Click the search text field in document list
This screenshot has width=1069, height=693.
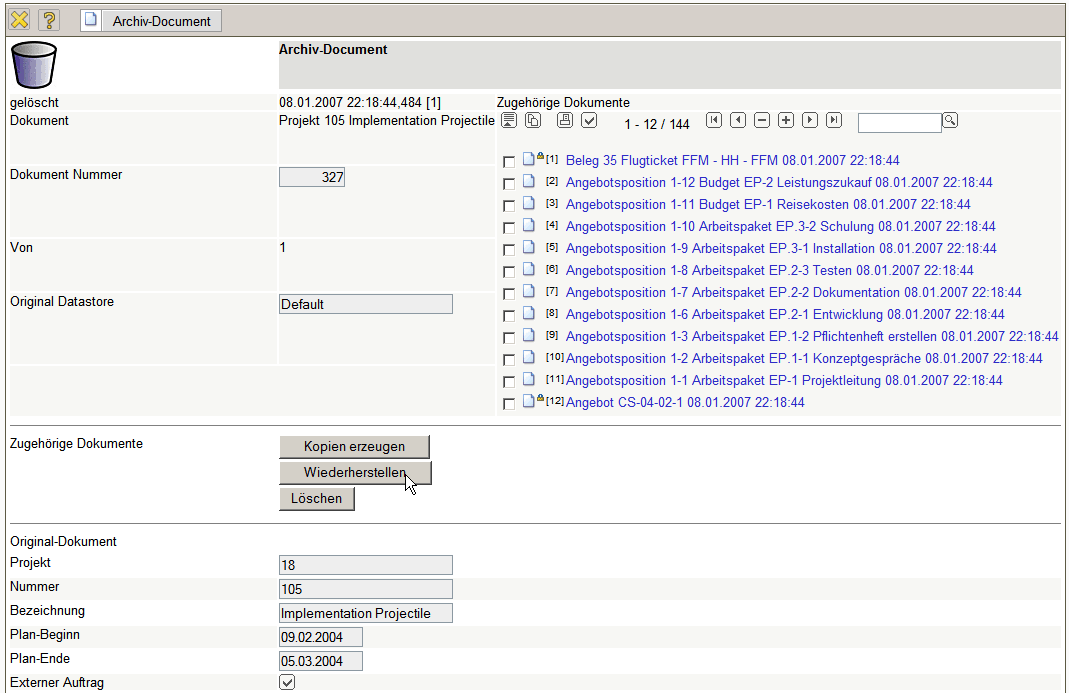(x=899, y=122)
